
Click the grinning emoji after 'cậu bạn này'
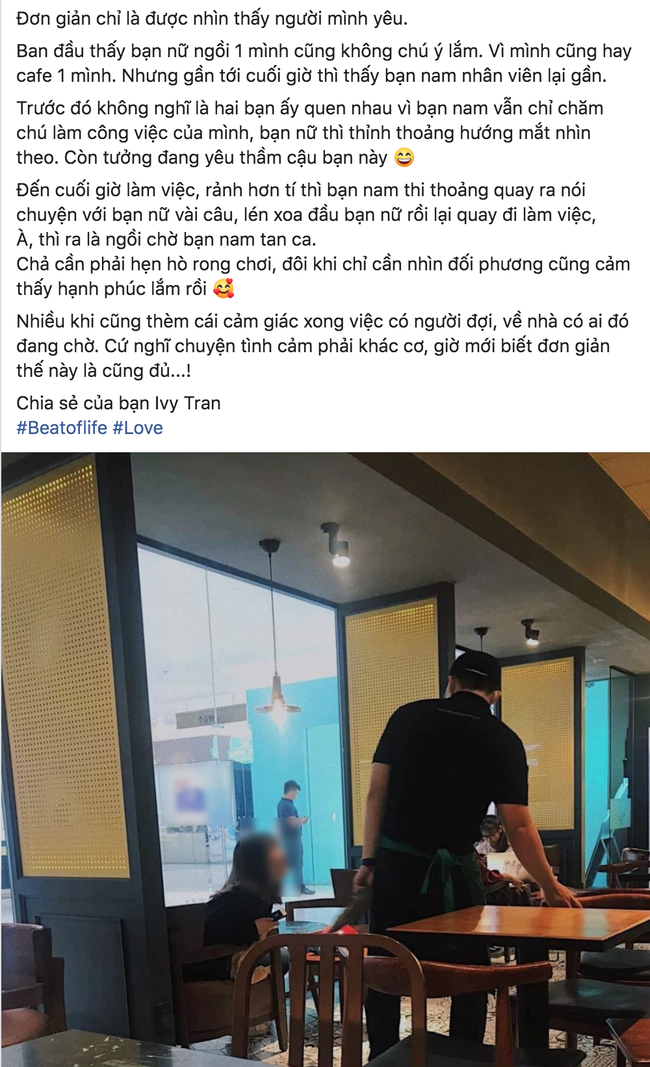point(404,158)
